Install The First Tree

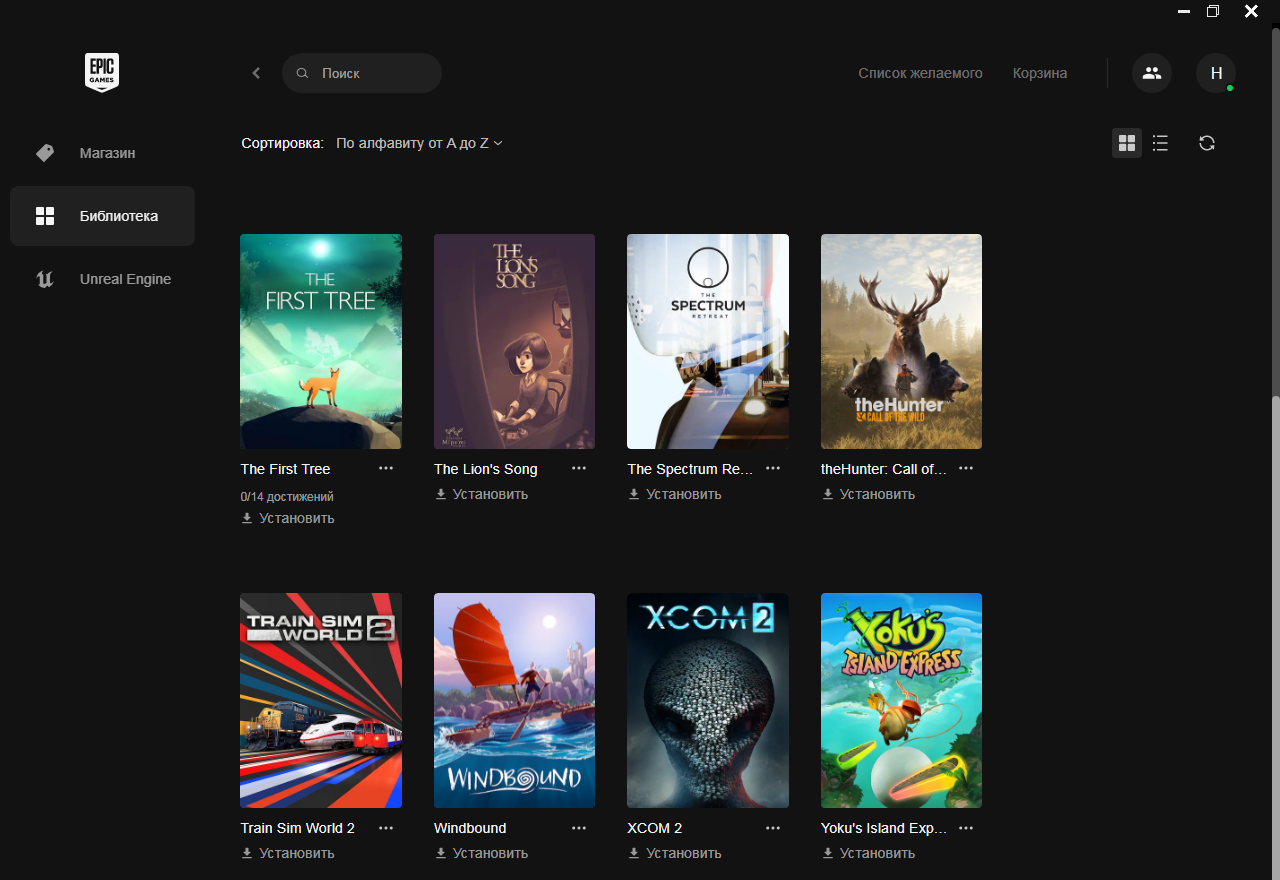point(288,518)
